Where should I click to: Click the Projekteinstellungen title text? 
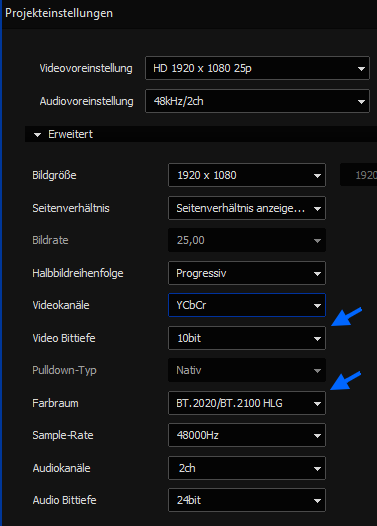point(59,13)
